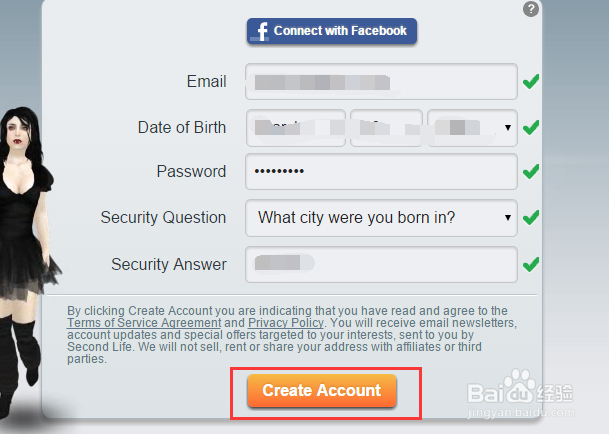Screen dimensions: 609x434
Task: Click the green checkmark beside Email
Action: point(531,82)
